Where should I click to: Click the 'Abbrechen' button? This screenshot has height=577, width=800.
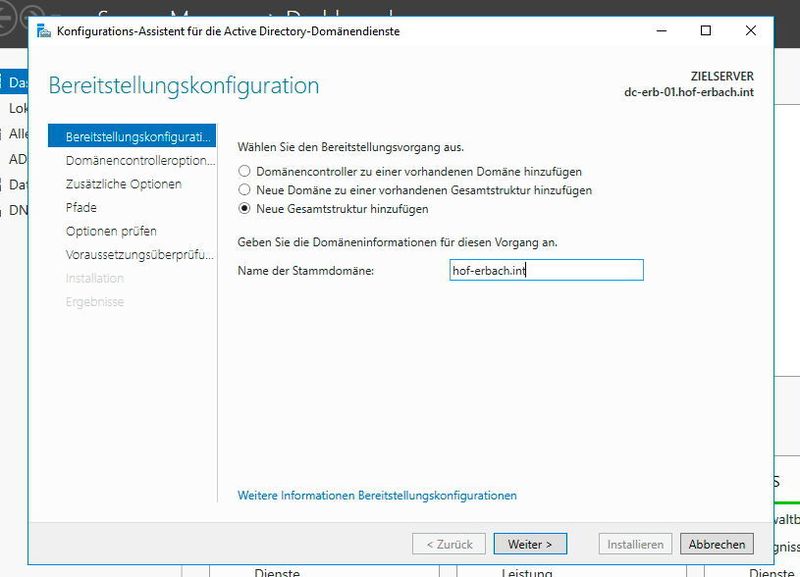coord(716,543)
